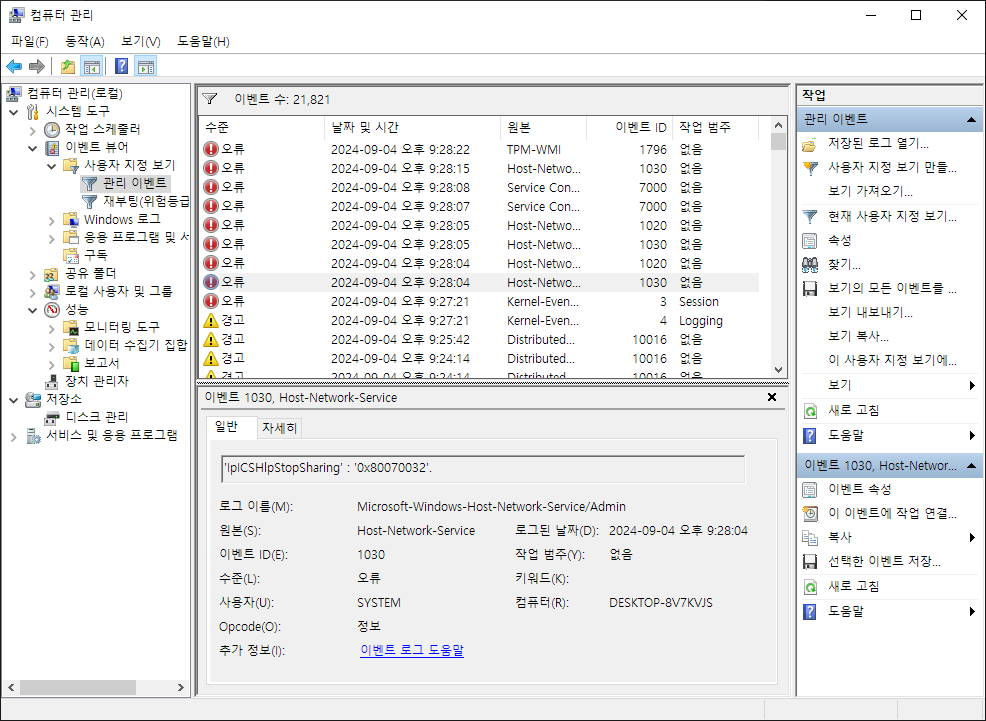This screenshot has height=721, width=986.
Task: Close the event 1030 detail pane
Action: [772, 397]
